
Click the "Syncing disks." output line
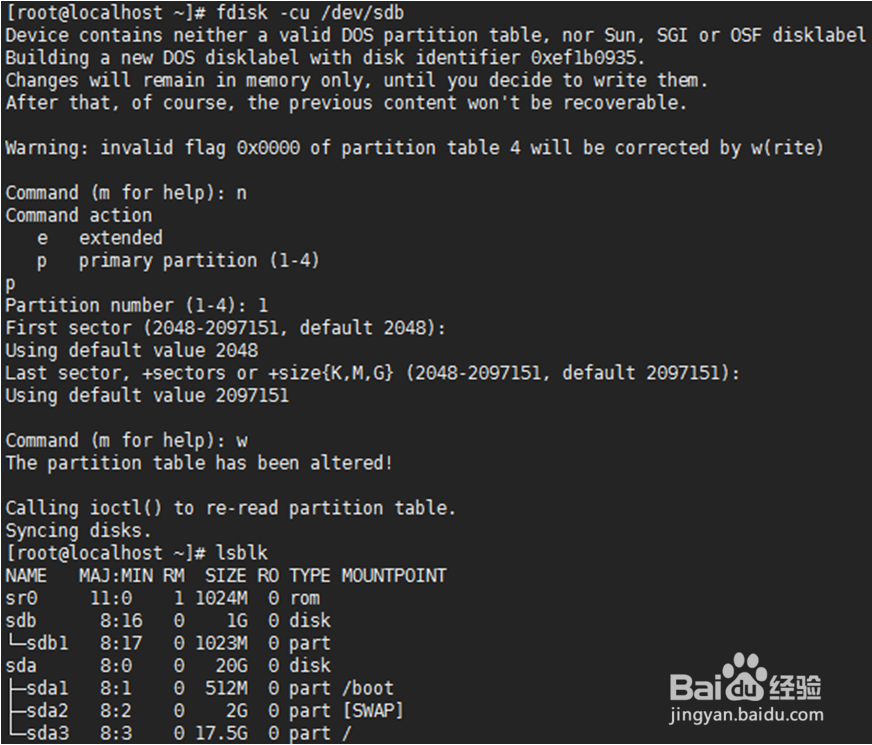pos(78,531)
